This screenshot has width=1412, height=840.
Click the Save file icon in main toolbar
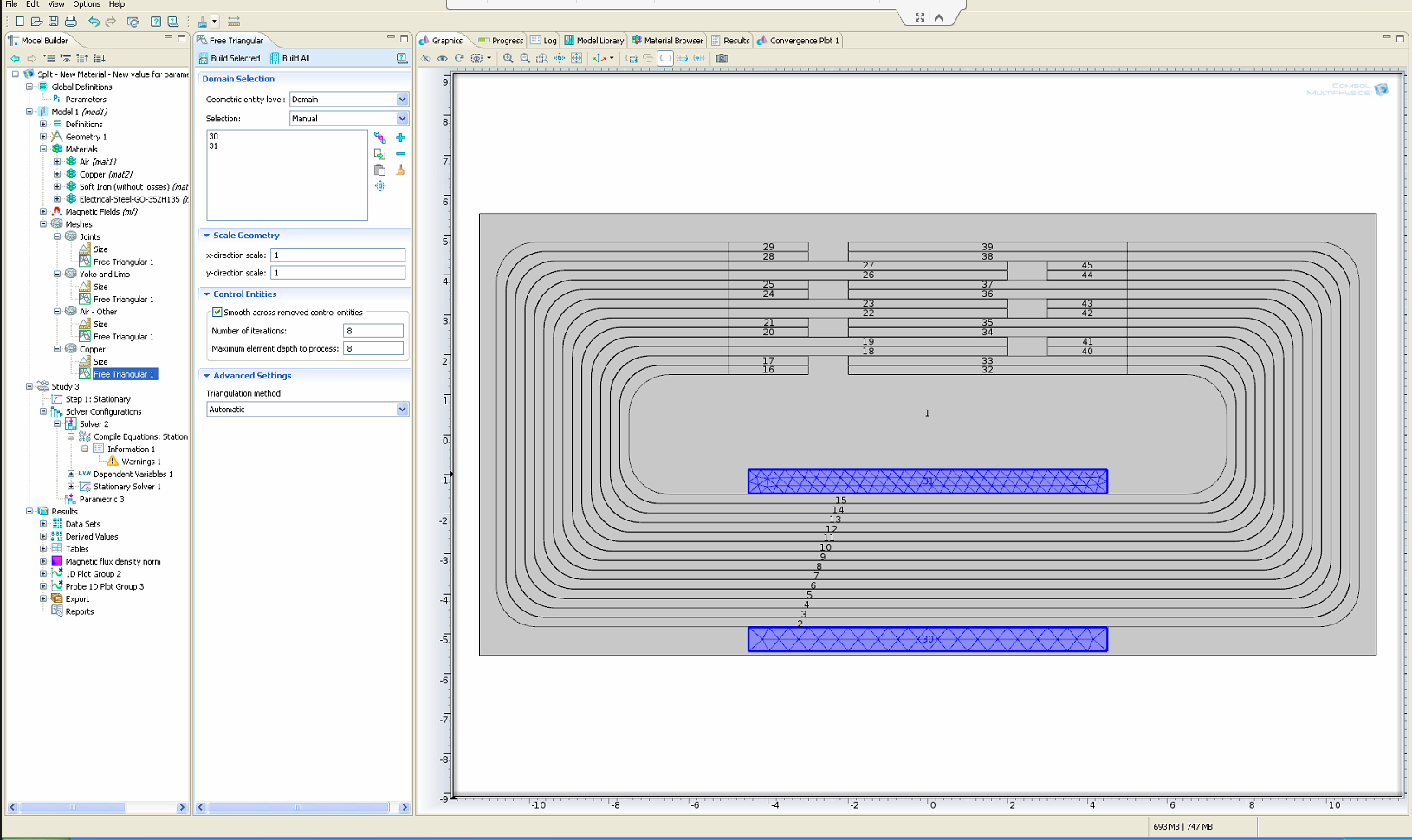[x=54, y=22]
